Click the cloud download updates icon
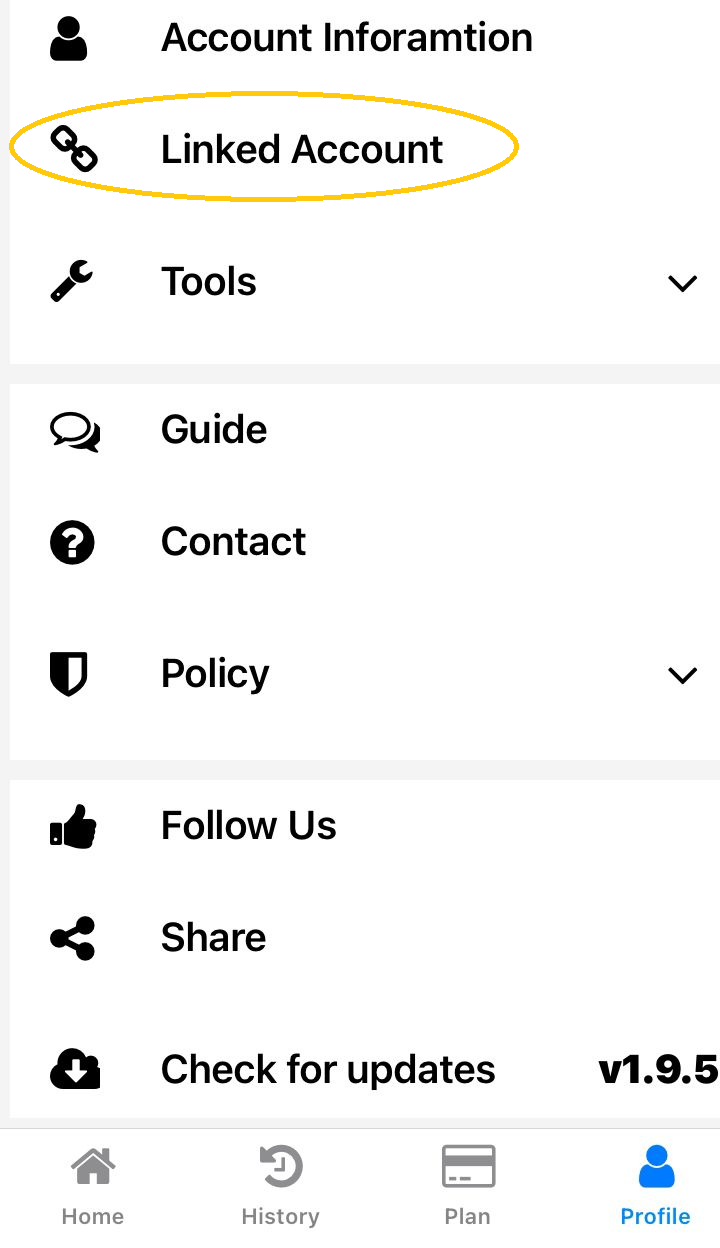720x1248 pixels. [x=74, y=1070]
